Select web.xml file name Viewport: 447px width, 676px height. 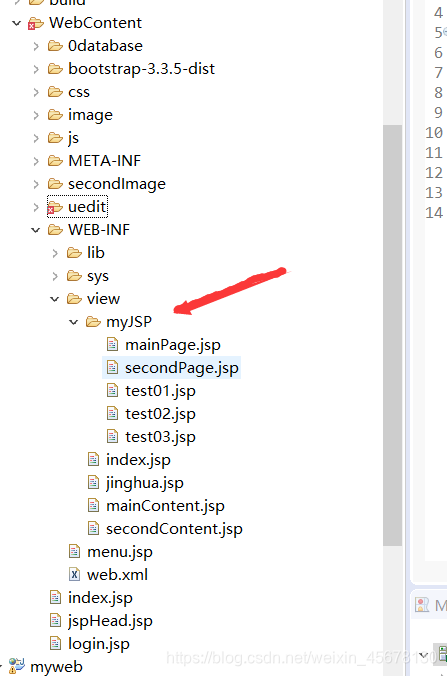117,575
